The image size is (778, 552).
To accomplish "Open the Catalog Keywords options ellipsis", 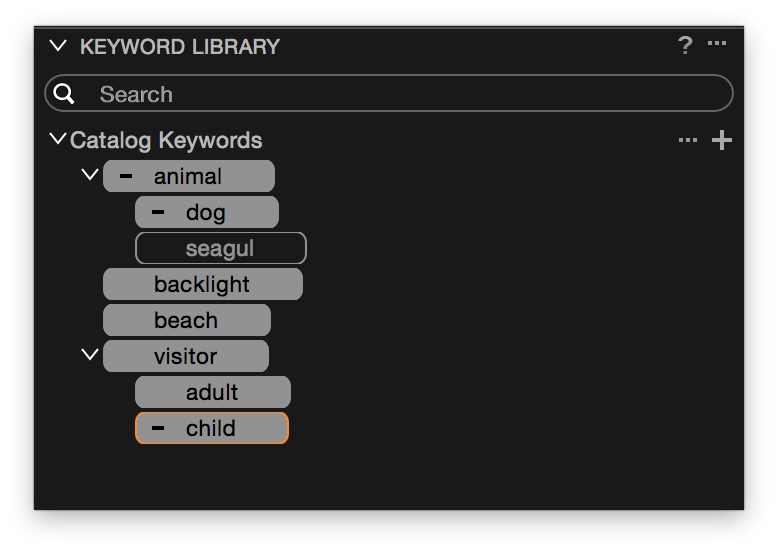I will coord(688,140).
